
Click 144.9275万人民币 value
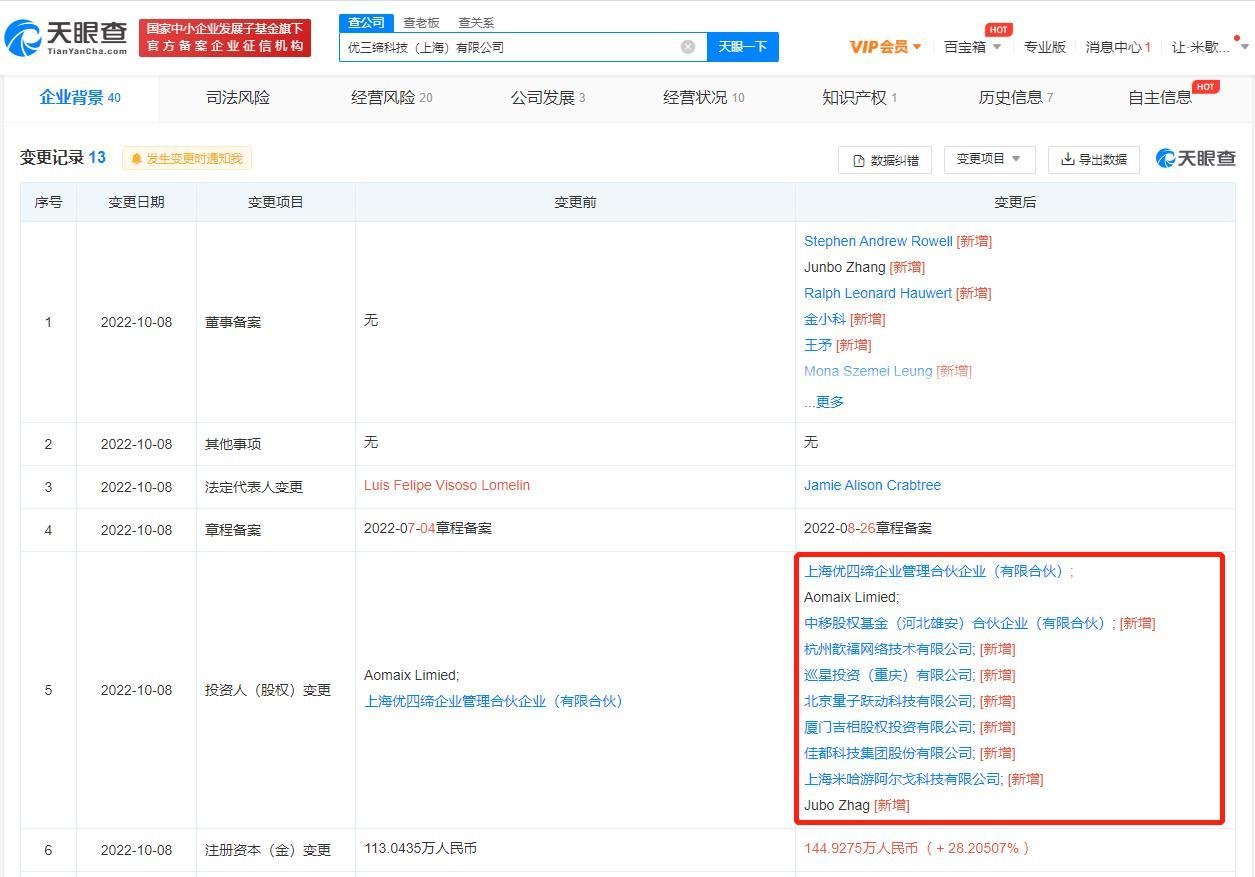[x=861, y=848]
